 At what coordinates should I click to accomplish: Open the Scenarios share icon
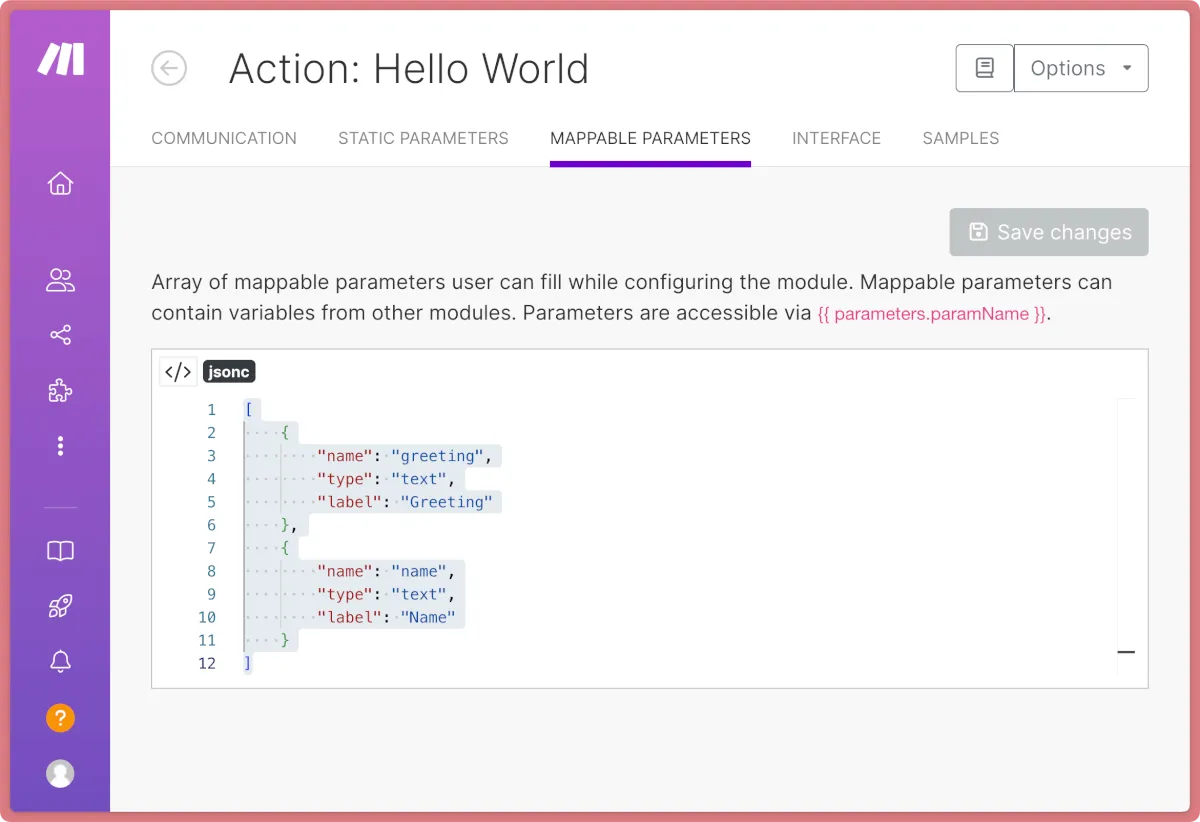tap(60, 335)
